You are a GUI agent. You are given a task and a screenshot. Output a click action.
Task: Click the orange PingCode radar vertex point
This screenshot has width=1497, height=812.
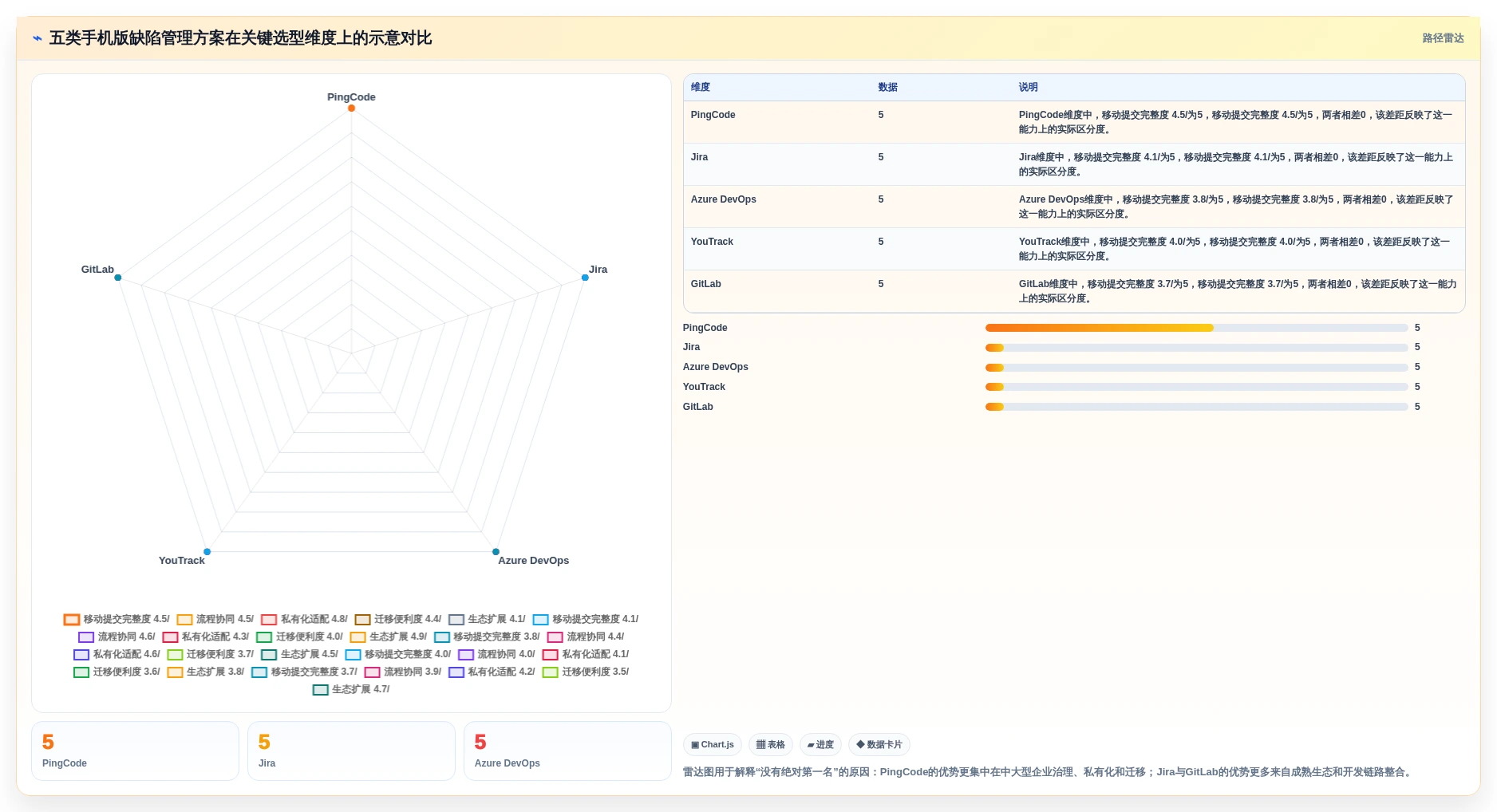(351, 108)
